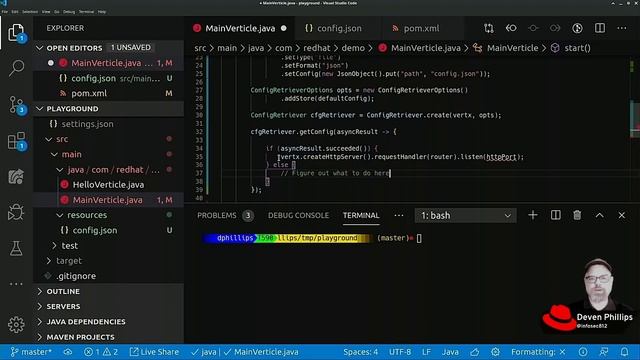Open settings.json in explorer tree
640x360 pixels.
point(109,124)
